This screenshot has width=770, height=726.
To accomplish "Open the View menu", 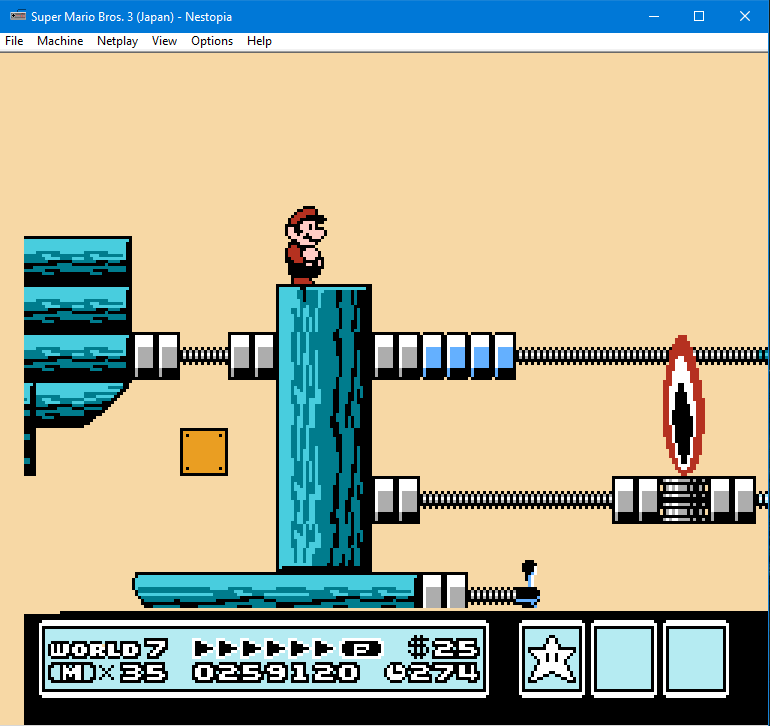I will pyautogui.click(x=164, y=41).
